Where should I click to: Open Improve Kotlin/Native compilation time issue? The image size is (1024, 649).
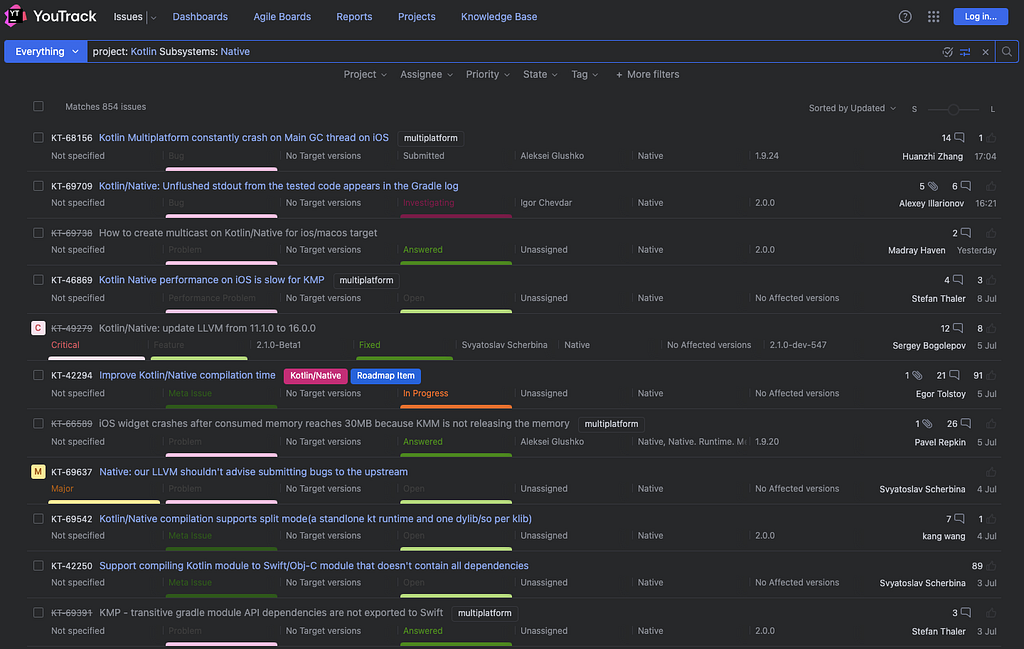(x=187, y=375)
